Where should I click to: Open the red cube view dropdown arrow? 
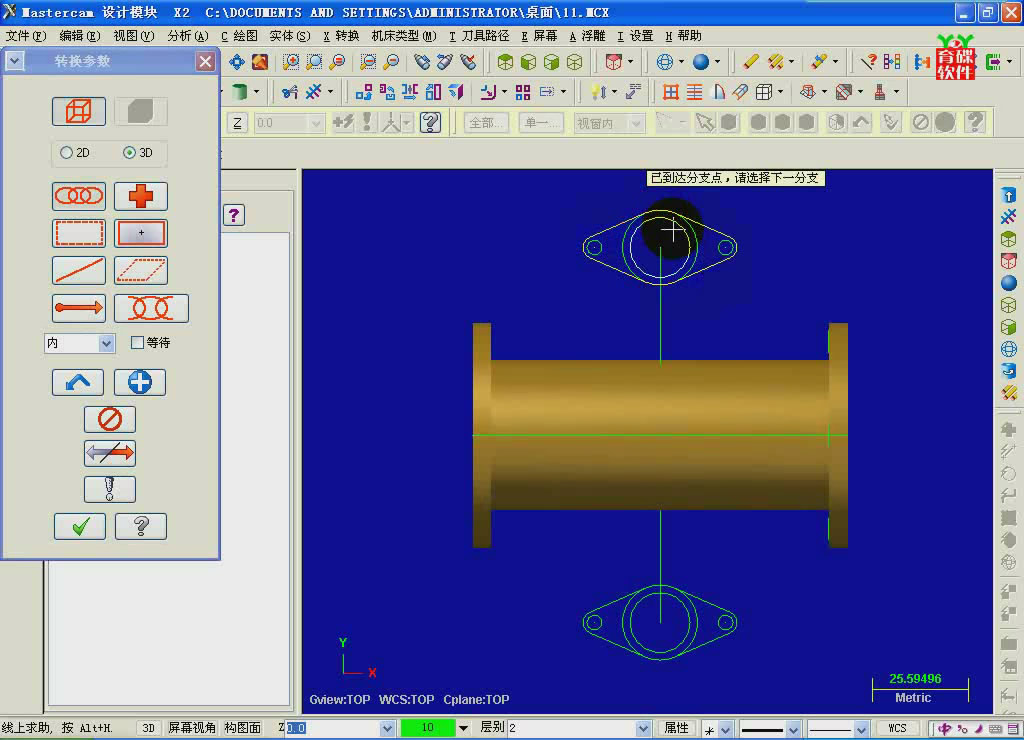pos(630,62)
